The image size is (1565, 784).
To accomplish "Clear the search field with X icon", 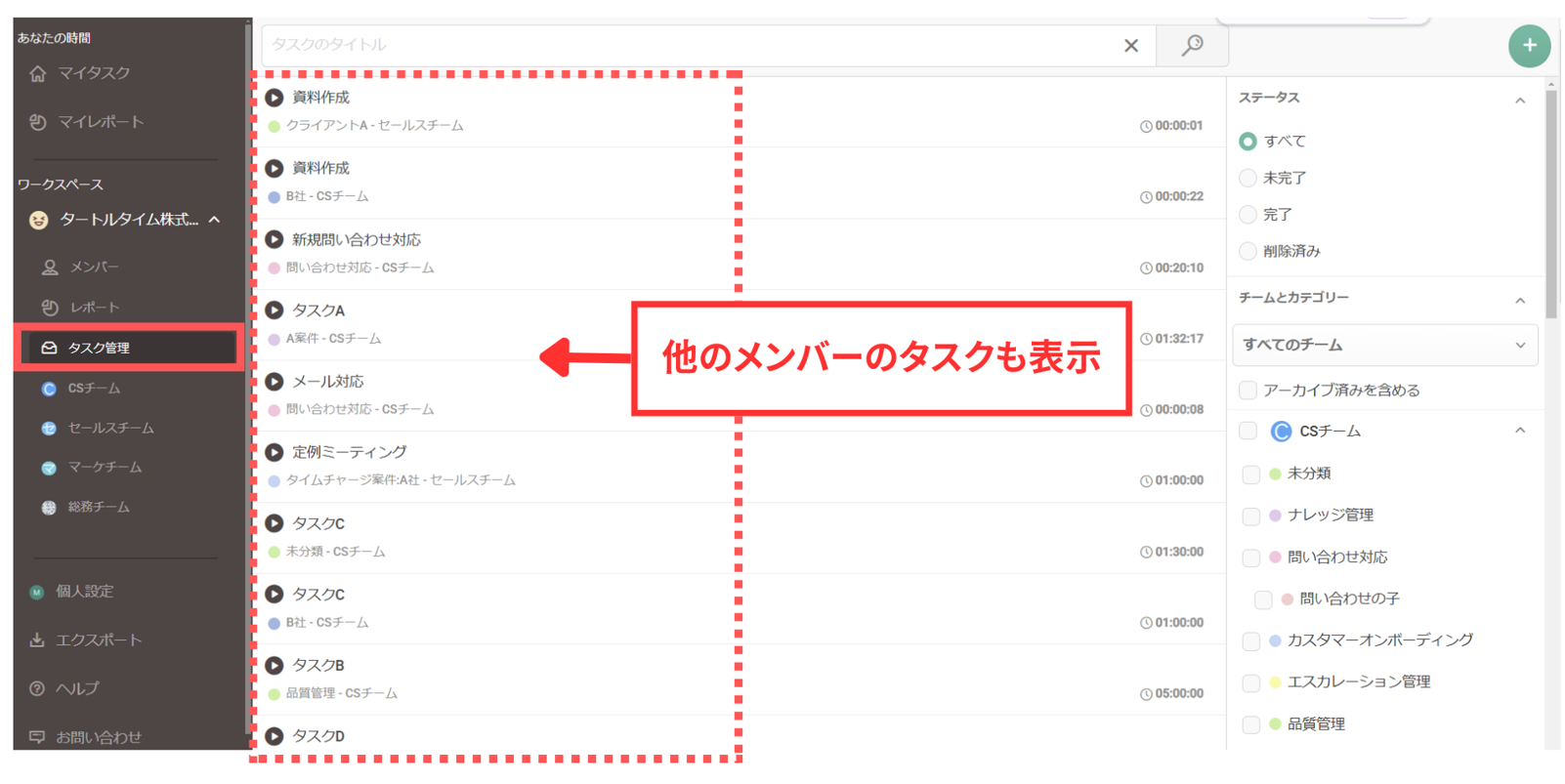I will click(x=1130, y=46).
